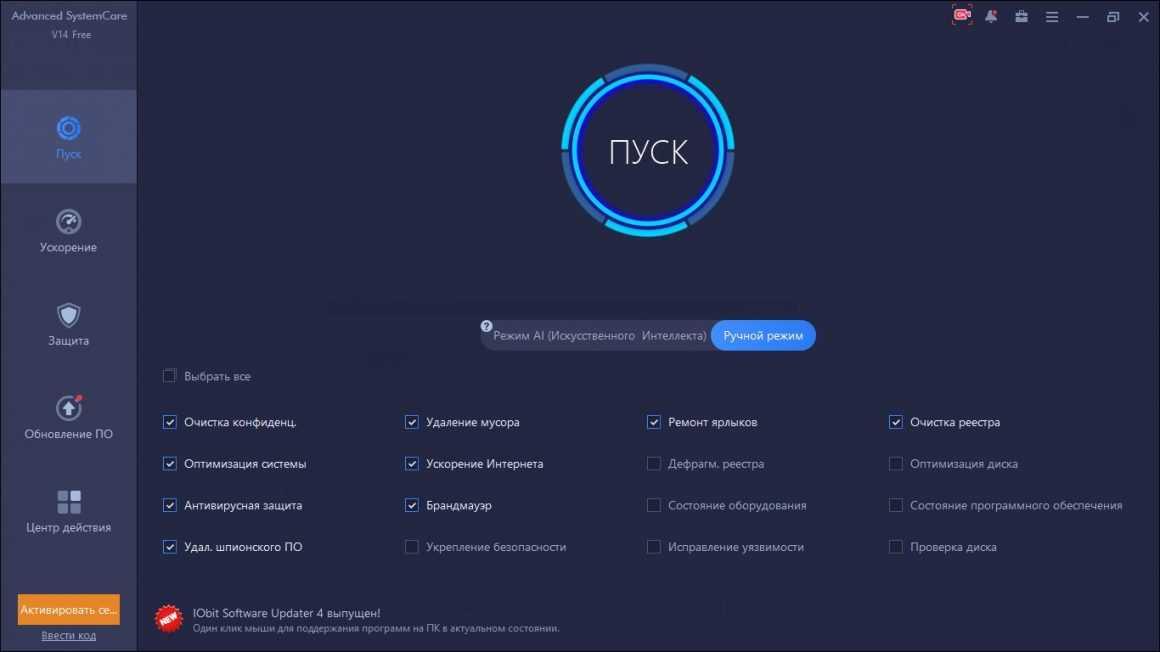Open the IObit Software Updater 4 announcement
The image size is (1160, 652).
[x=286, y=613]
